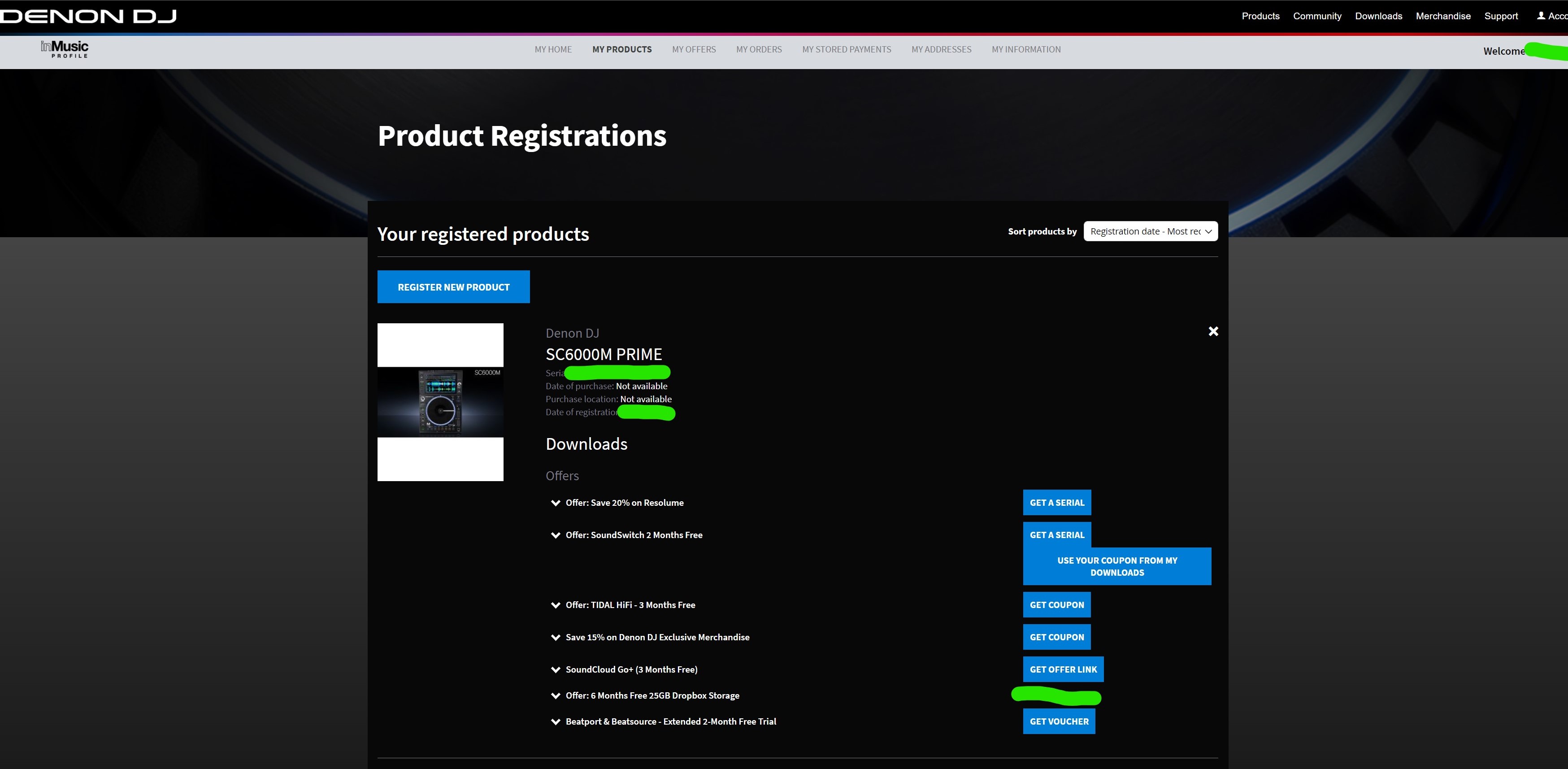Click Use Your Coupon From My Downloads
Screen dimensions: 1568x769
[1117, 567]
